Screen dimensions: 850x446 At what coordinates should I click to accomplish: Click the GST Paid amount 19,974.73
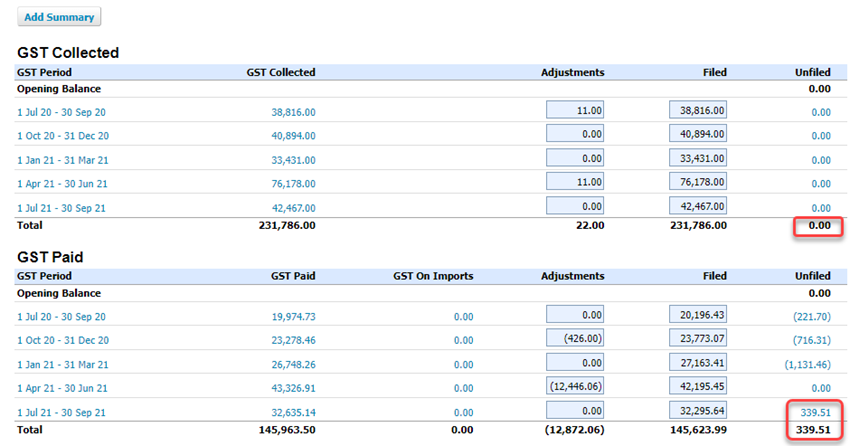click(x=293, y=316)
